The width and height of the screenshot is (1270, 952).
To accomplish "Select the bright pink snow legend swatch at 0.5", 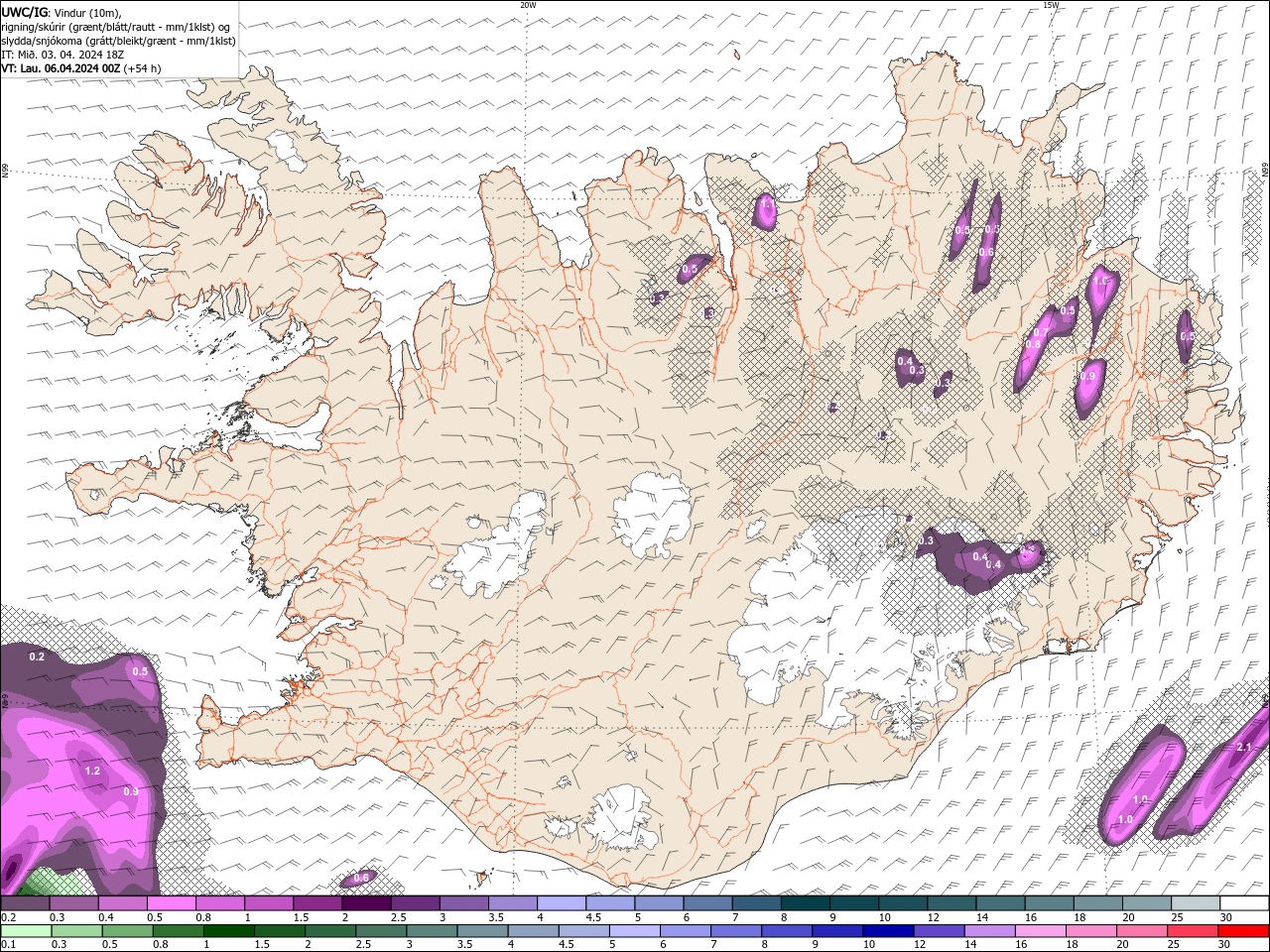I will [x=171, y=903].
